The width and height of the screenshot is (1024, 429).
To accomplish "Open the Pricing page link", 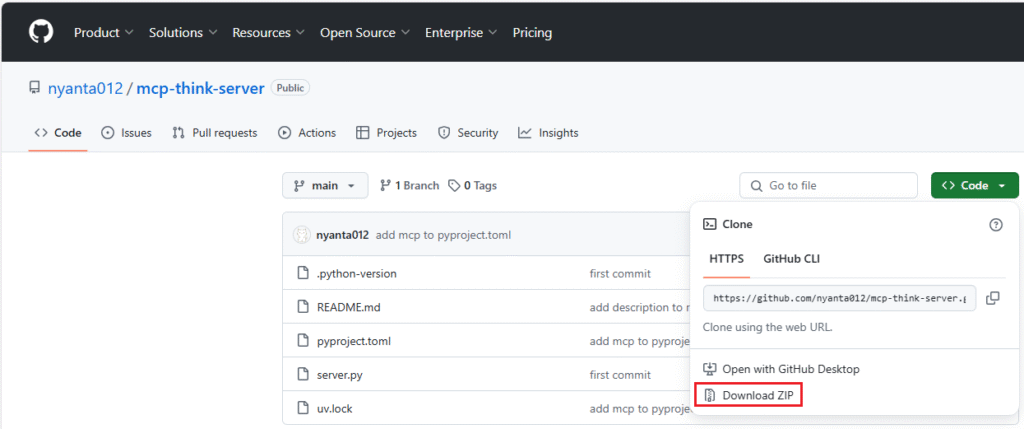I will point(532,33).
